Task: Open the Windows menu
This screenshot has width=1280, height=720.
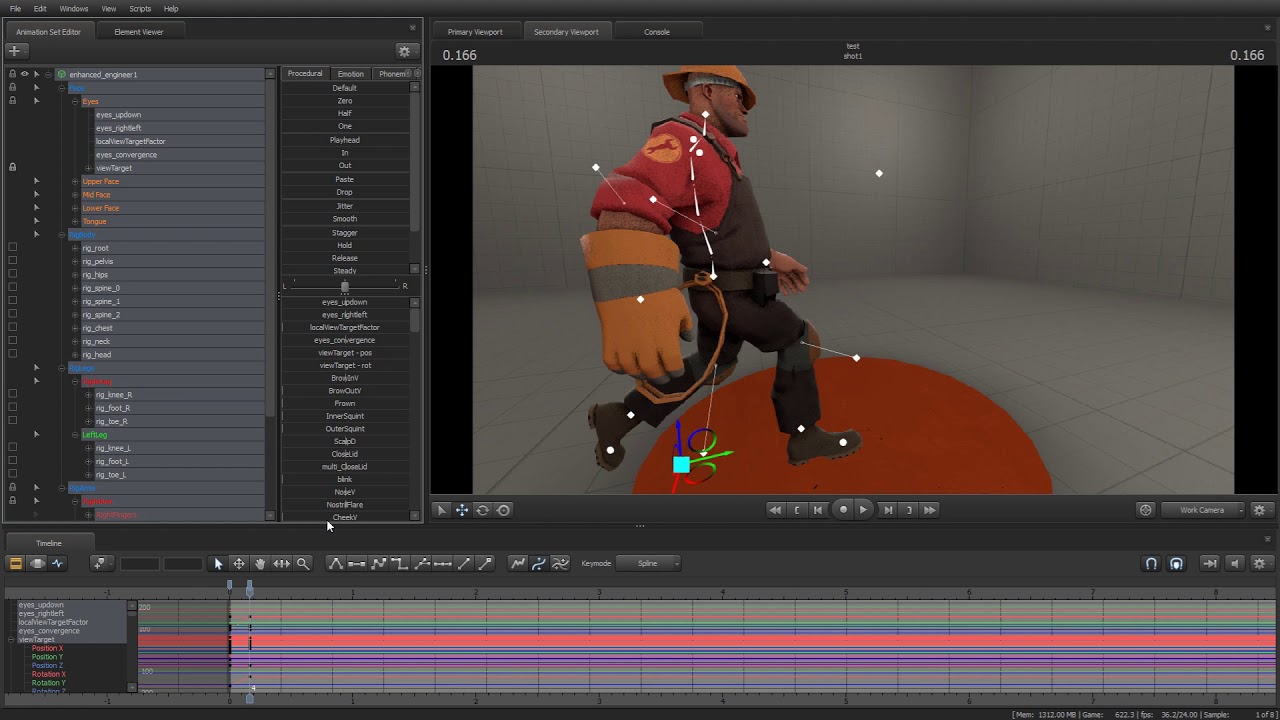Action: click(73, 9)
